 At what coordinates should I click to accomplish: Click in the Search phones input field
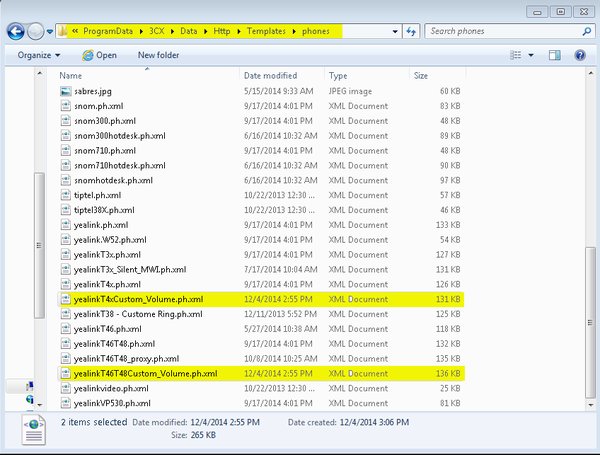(x=500, y=32)
